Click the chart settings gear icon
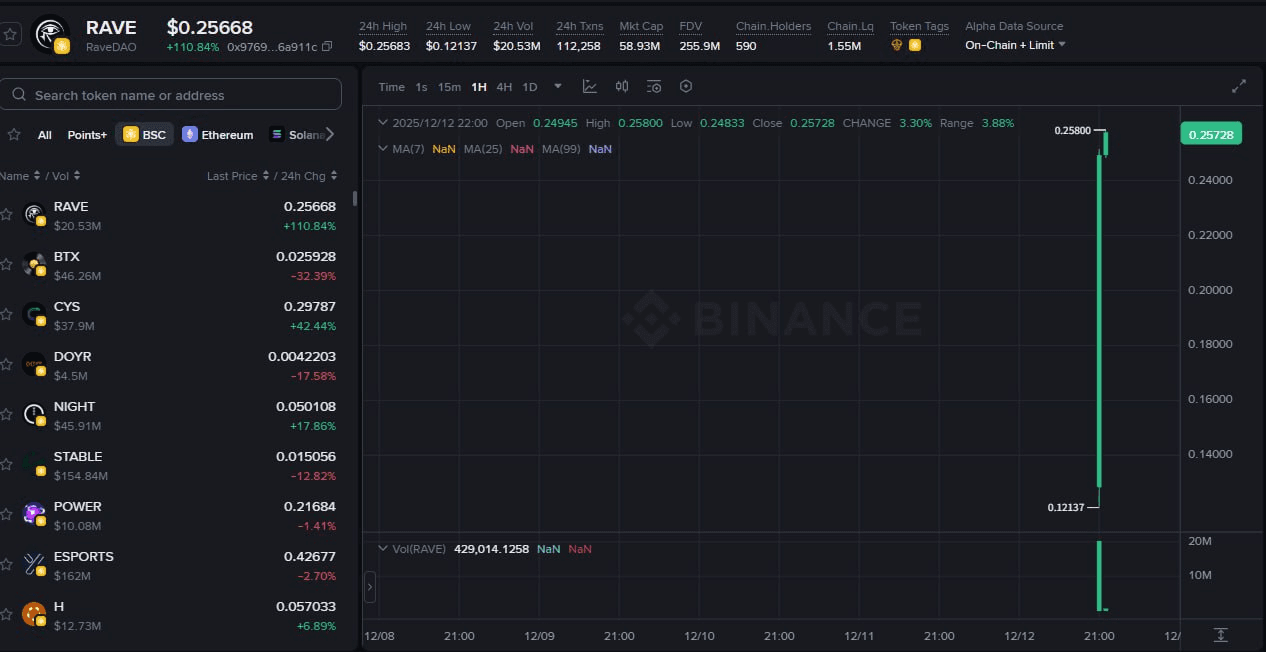This screenshot has height=652, width=1266. point(686,86)
